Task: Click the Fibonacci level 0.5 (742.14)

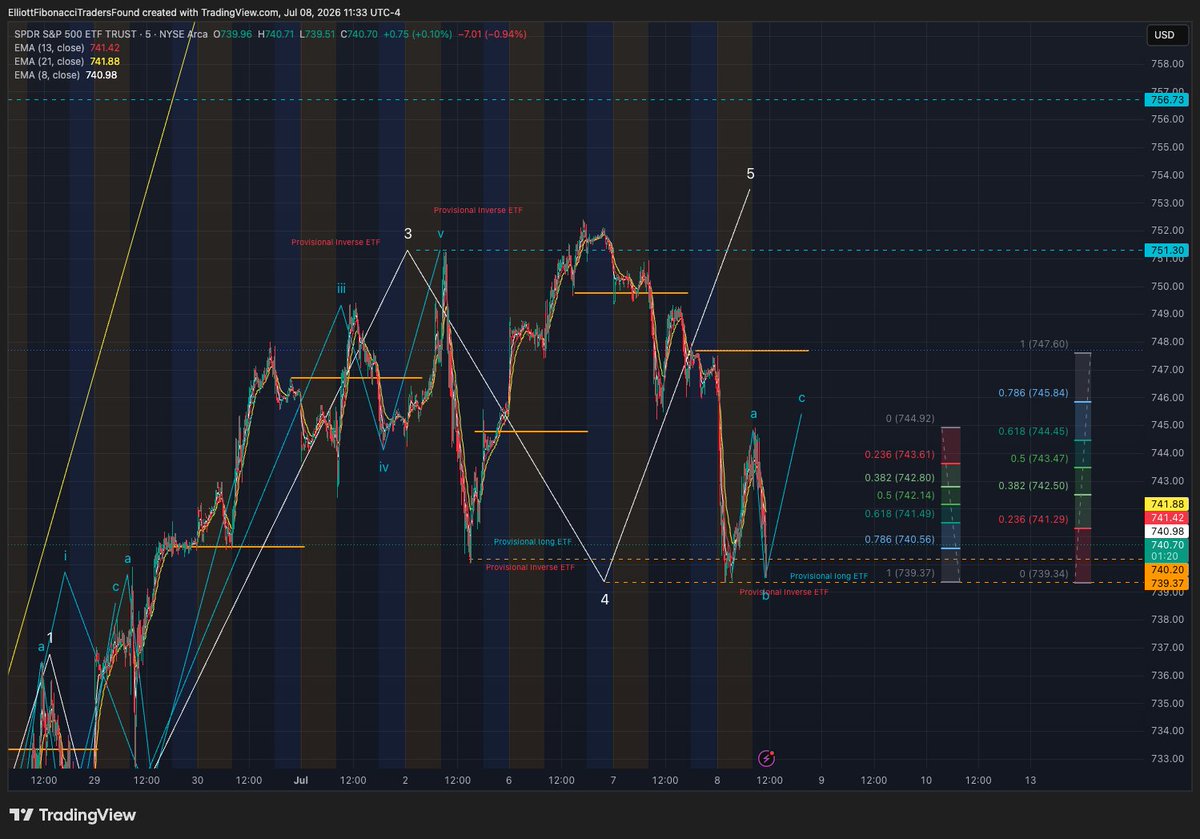Action: coord(905,495)
